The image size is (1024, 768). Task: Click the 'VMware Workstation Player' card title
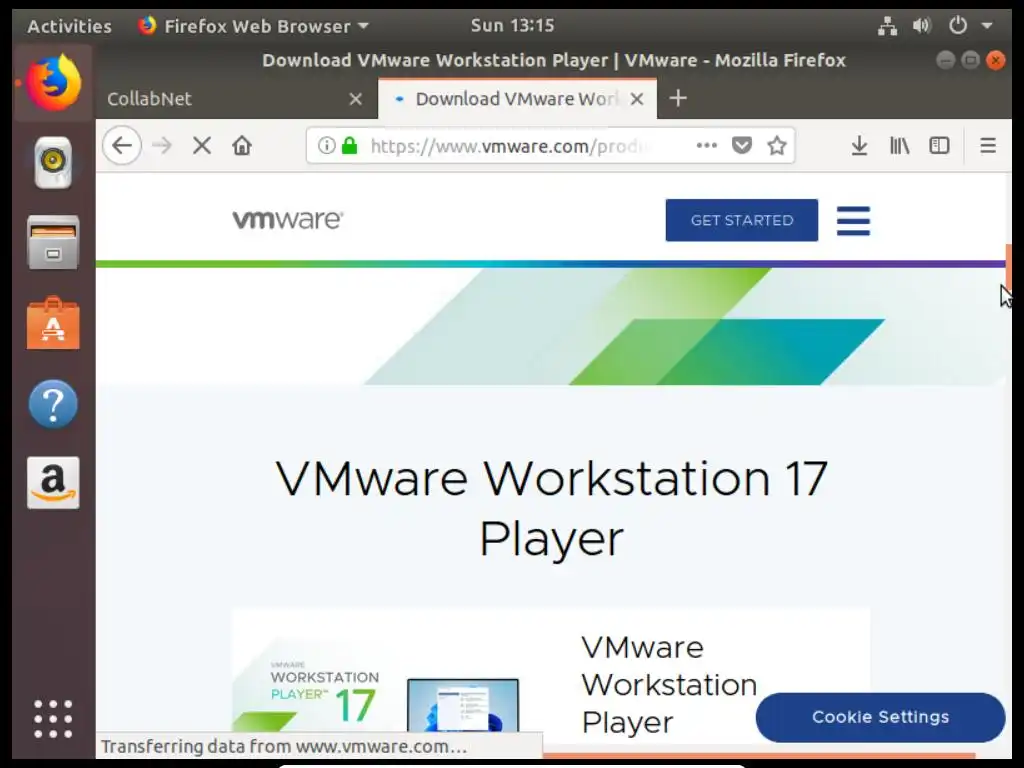click(x=669, y=684)
